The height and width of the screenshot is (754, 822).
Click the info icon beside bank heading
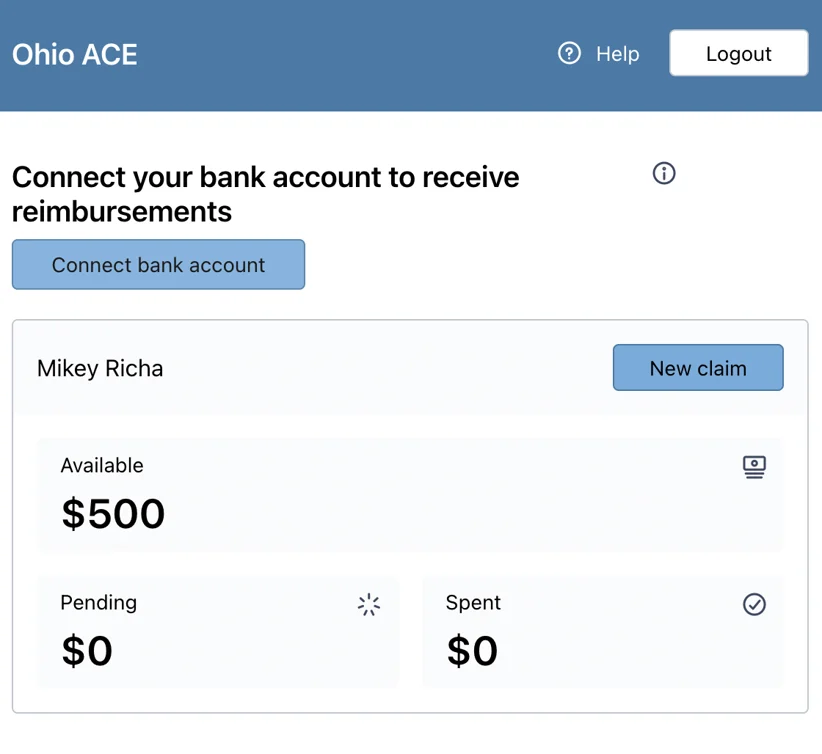[x=664, y=173]
